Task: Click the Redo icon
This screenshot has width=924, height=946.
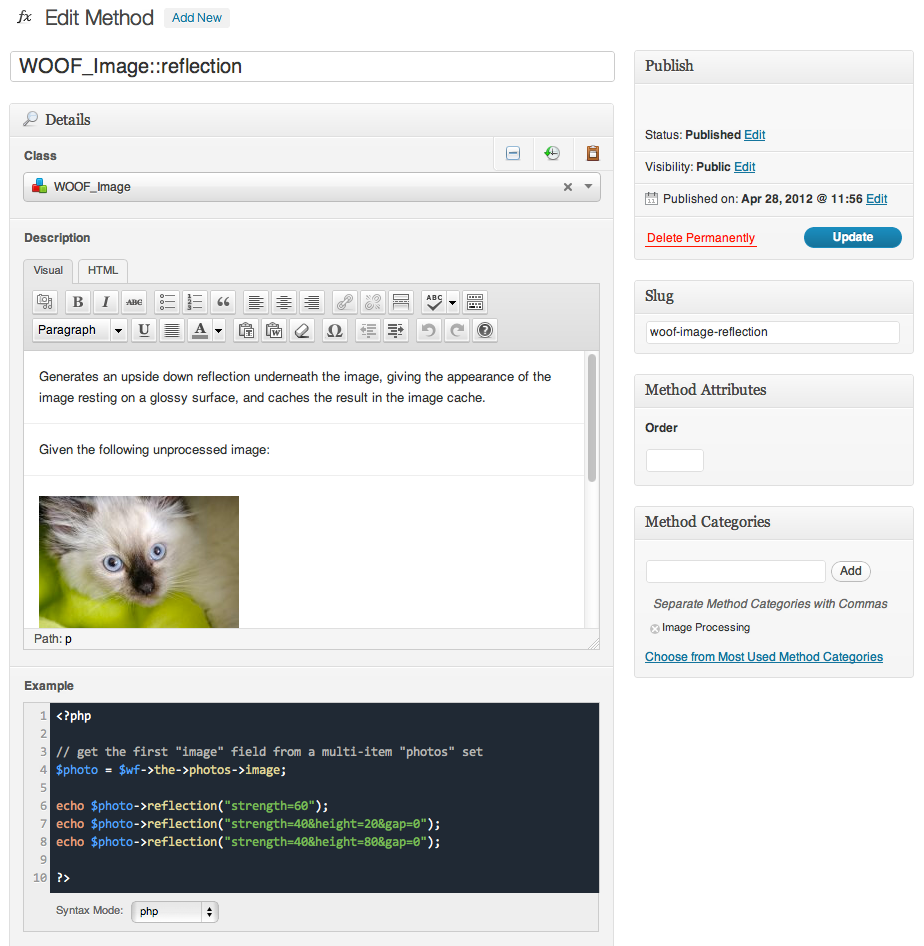Action: (x=457, y=330)
